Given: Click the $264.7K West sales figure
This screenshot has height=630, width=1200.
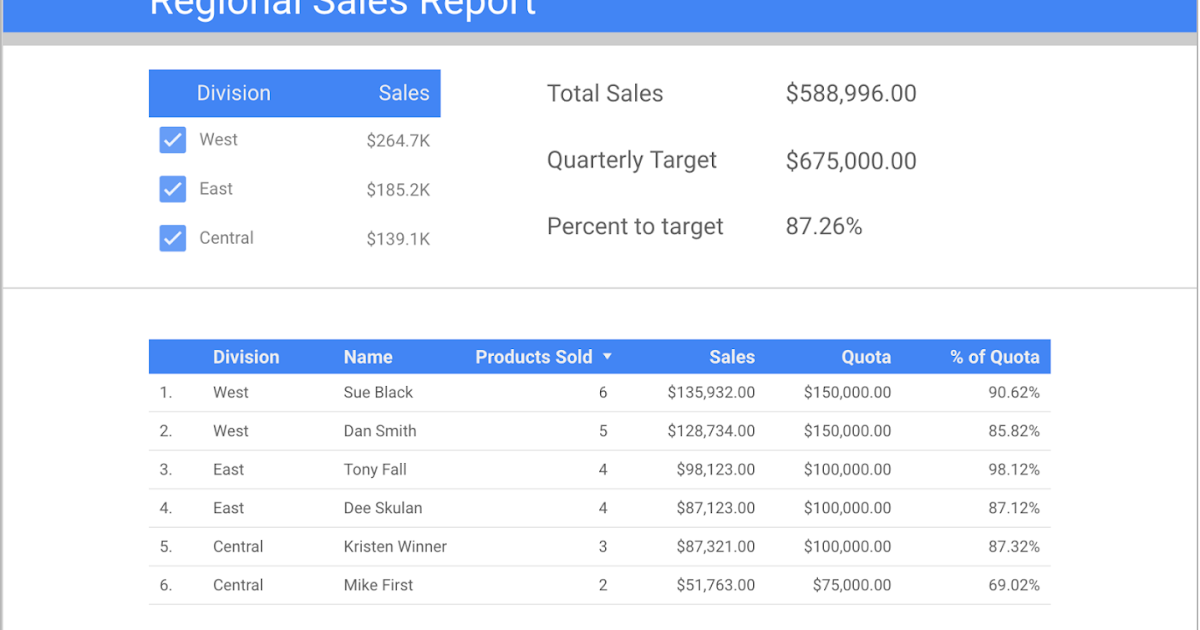Looking at the screenshot, I should [x=398, y=140].
